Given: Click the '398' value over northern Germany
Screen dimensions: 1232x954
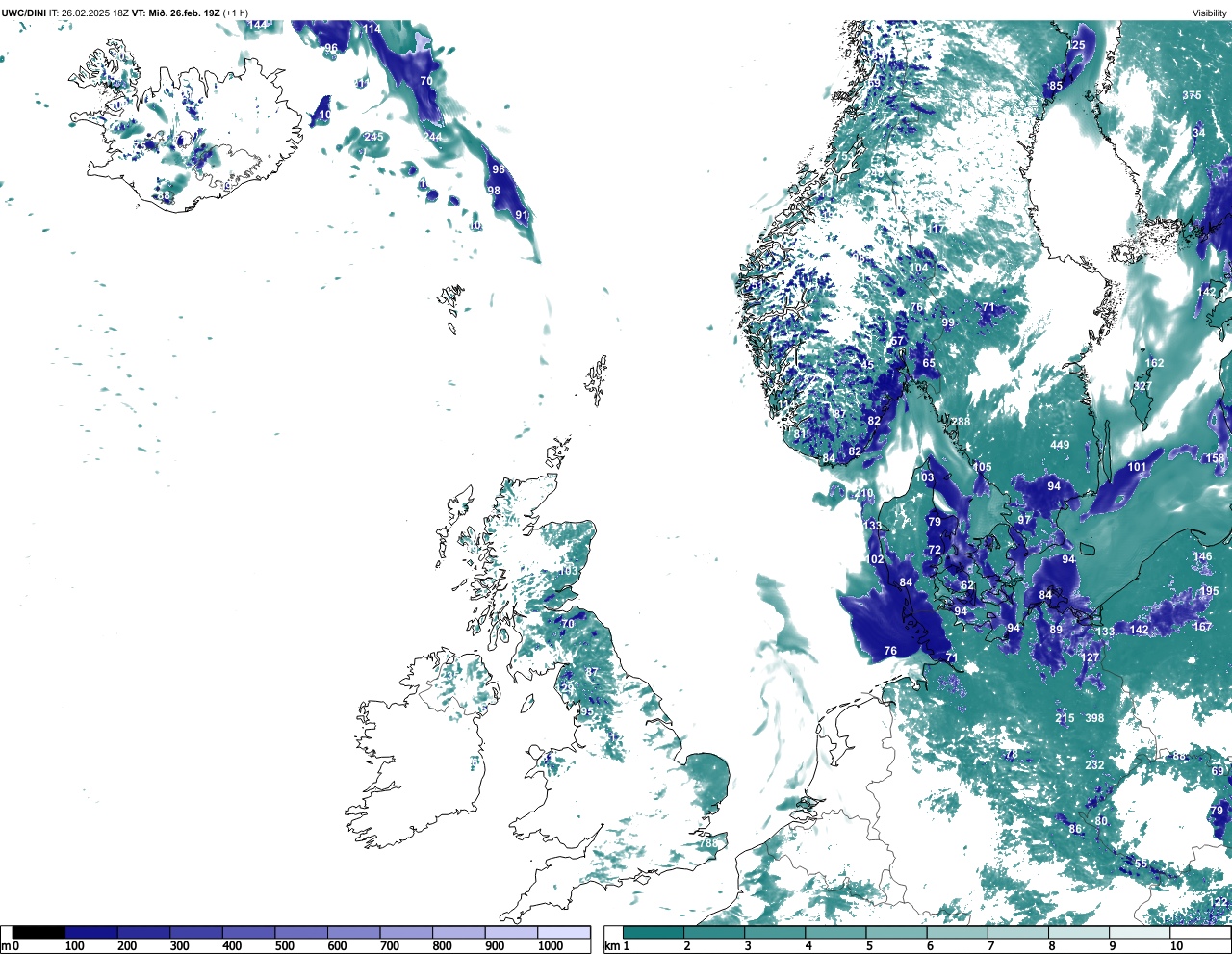Looking at the screenshot, I should (x=1094, y=718).
